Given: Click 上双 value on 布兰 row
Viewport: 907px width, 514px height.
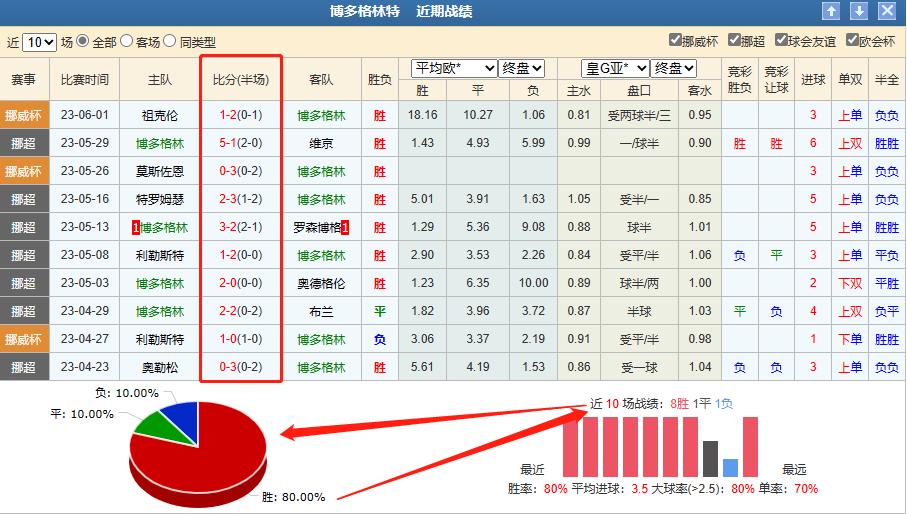Looking at the screenshot, I should point(850,311).
